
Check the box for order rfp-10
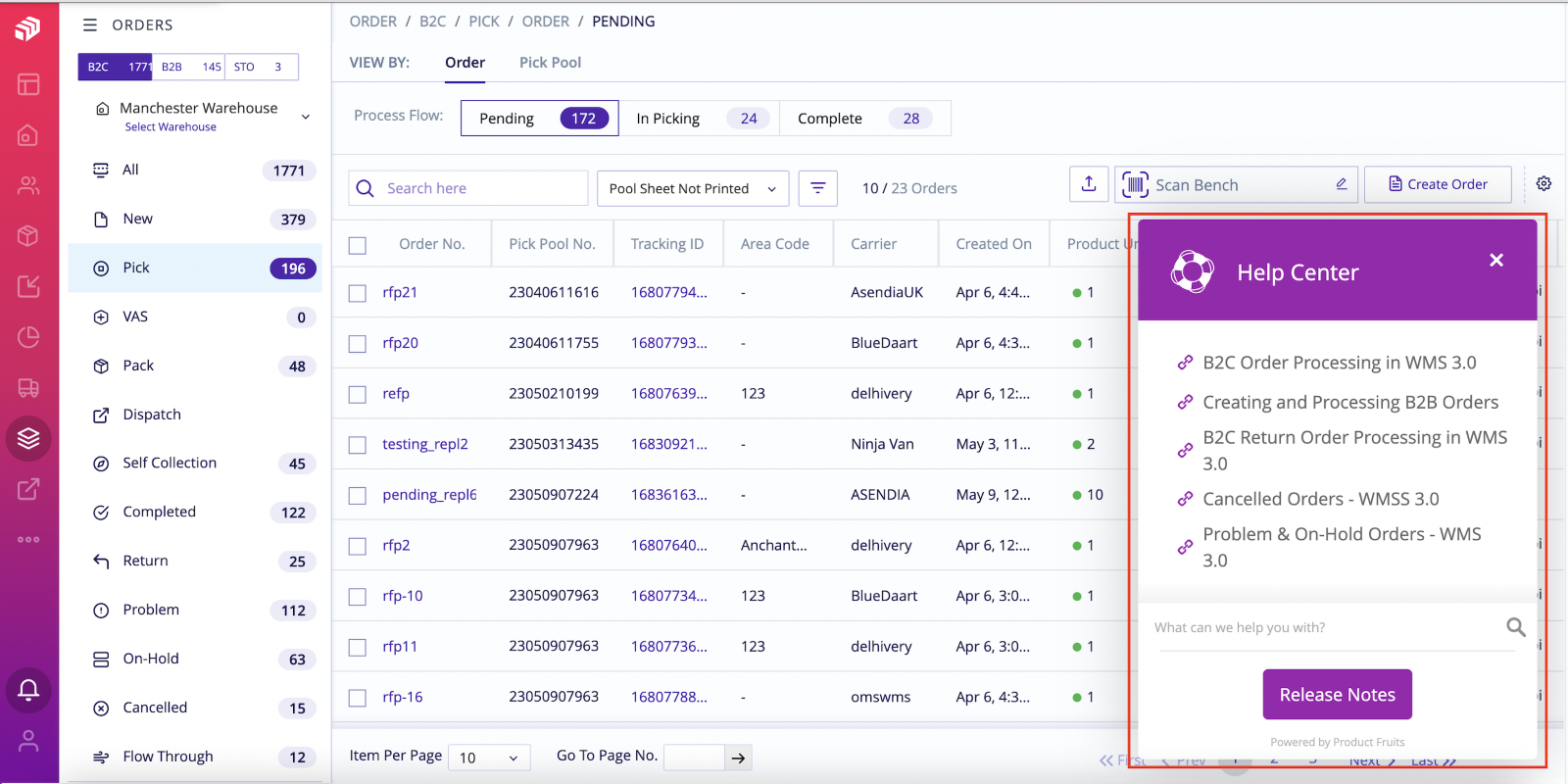coord(358,597)
